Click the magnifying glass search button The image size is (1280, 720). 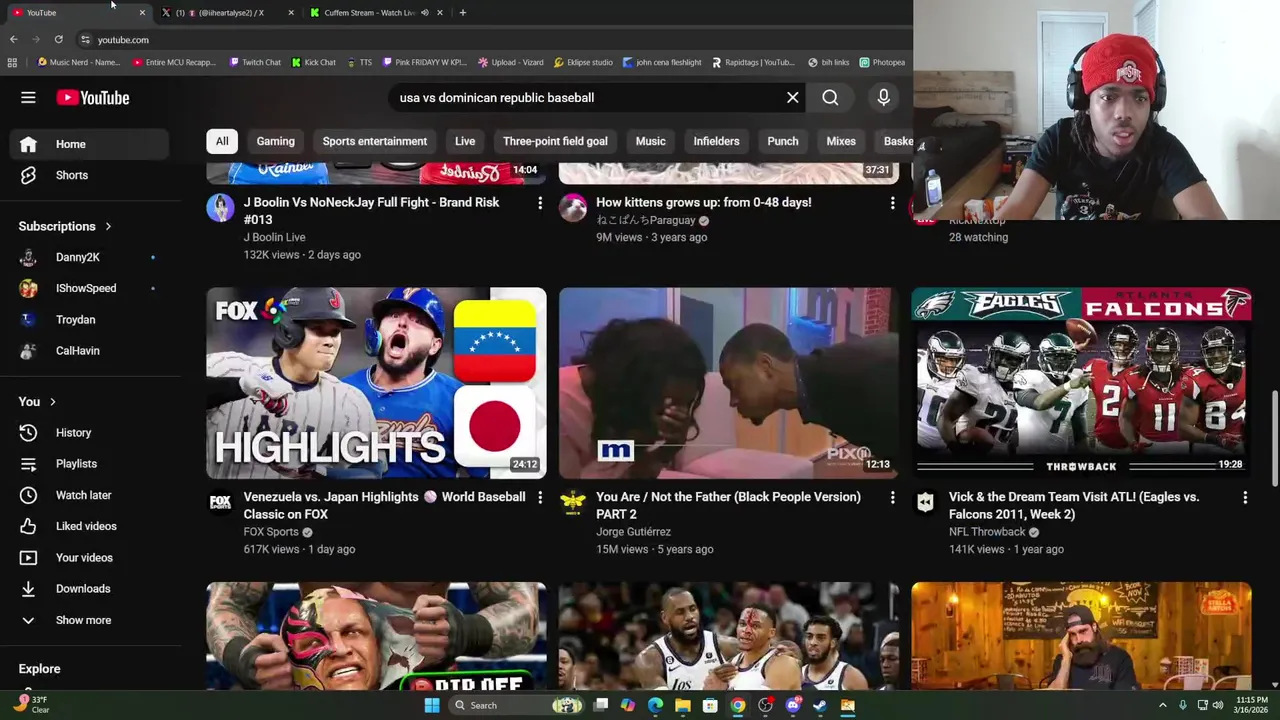tap(830, 98)
